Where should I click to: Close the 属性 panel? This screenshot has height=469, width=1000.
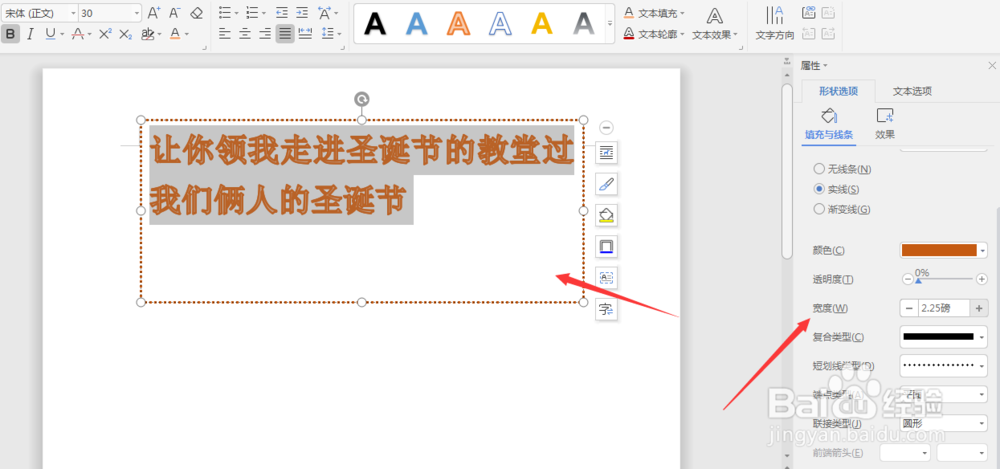[x=992, y=65]
